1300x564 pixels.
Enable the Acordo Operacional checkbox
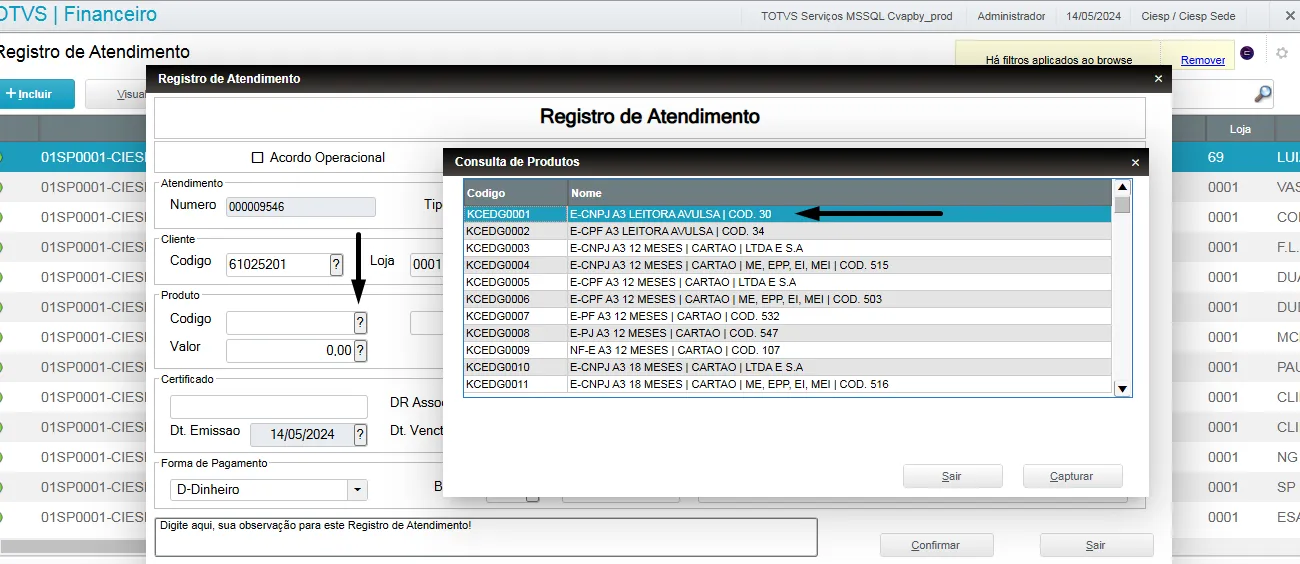257,158
